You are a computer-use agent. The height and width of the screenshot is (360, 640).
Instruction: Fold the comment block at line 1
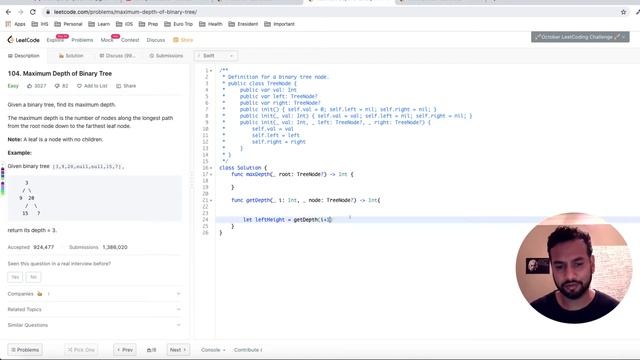point(211,71)
